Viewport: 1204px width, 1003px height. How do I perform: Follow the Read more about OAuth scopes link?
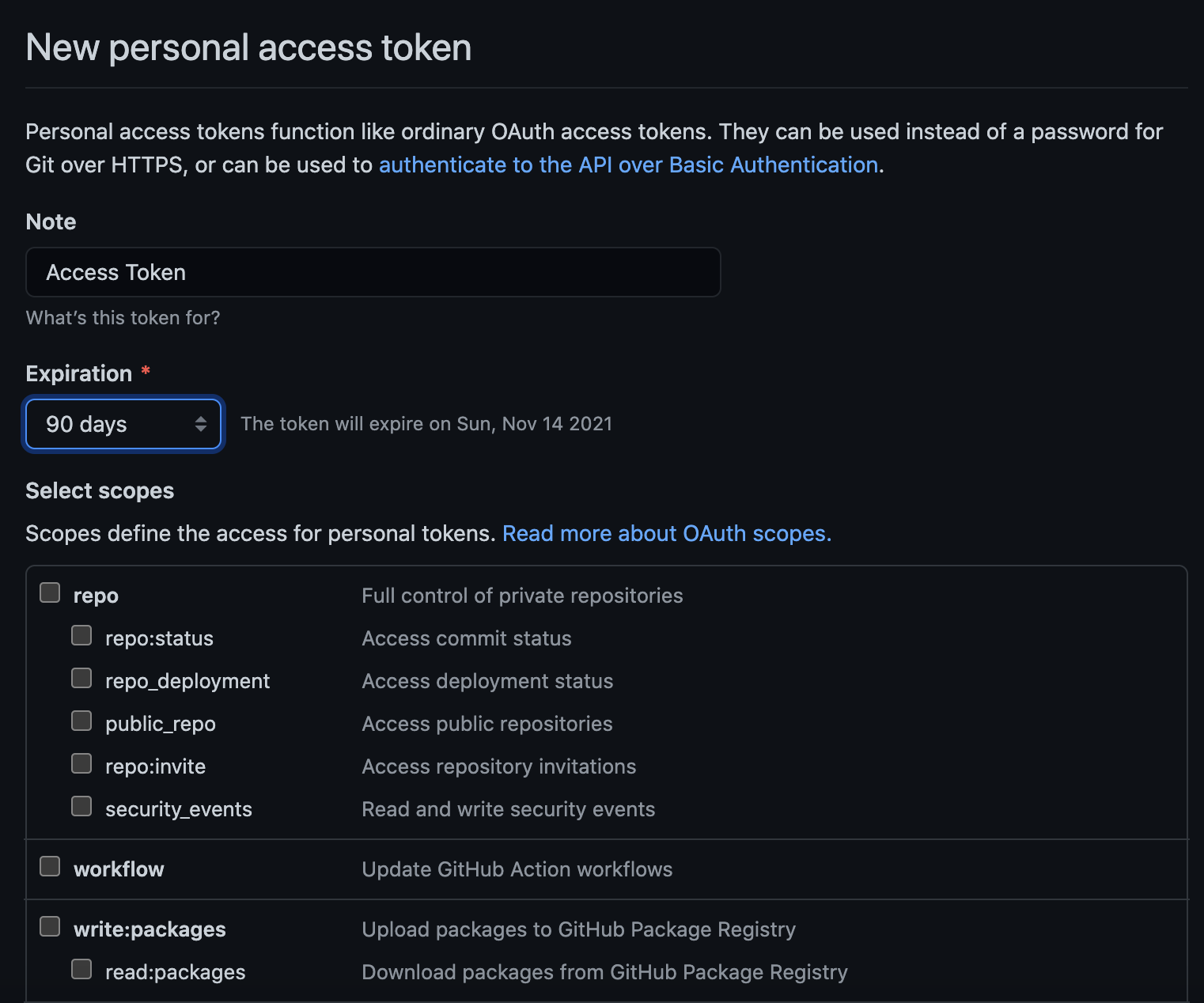pos(666,533)
